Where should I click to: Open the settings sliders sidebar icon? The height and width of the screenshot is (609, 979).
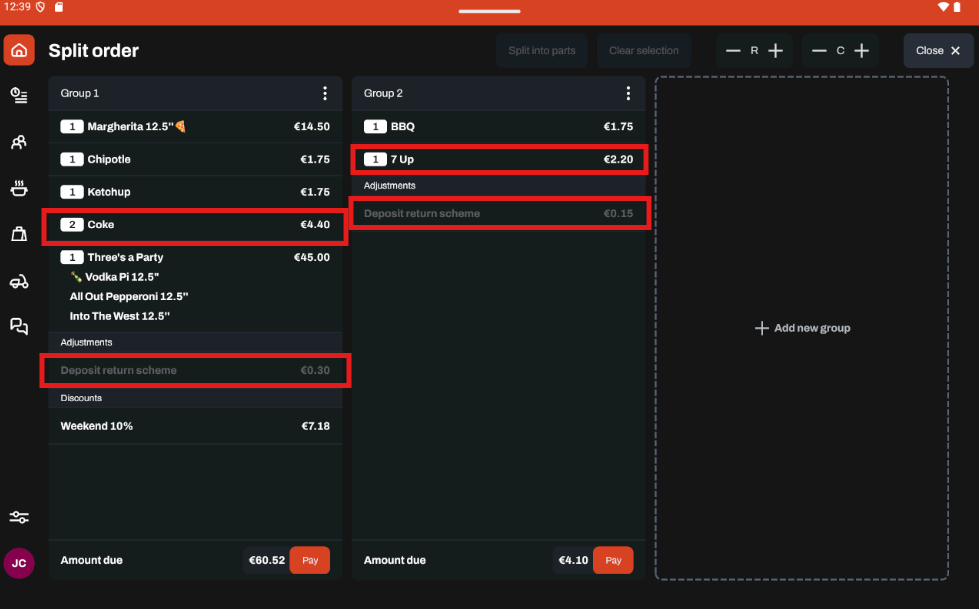(x=19, y=517)
